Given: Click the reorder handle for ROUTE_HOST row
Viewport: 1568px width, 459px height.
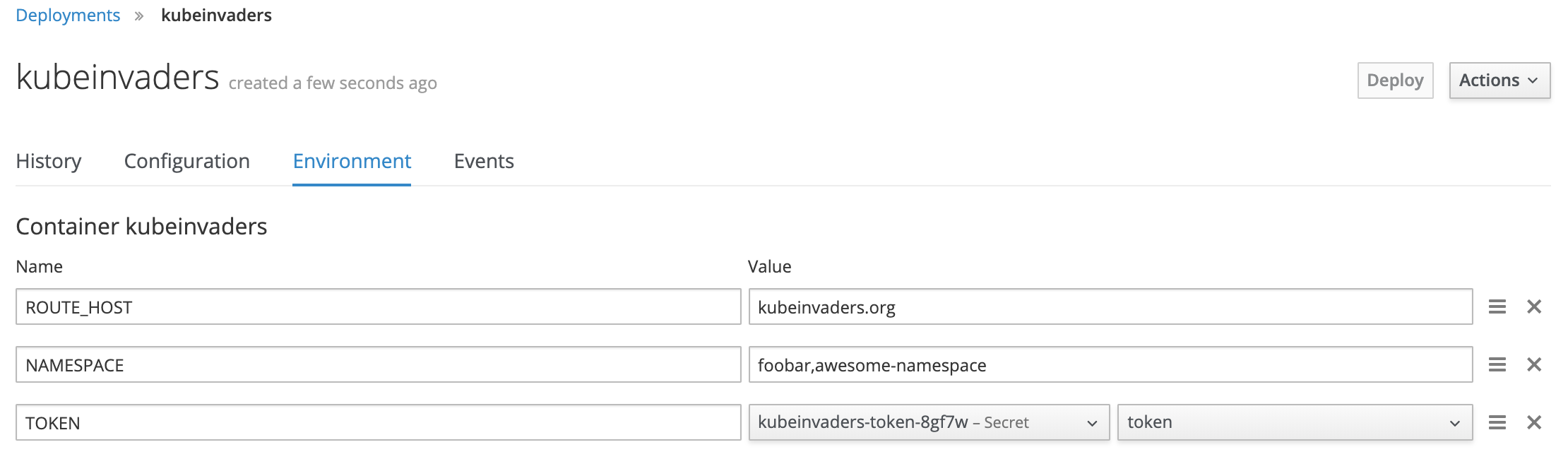Looking at the screenshot, I should [x=1497, y=306].
